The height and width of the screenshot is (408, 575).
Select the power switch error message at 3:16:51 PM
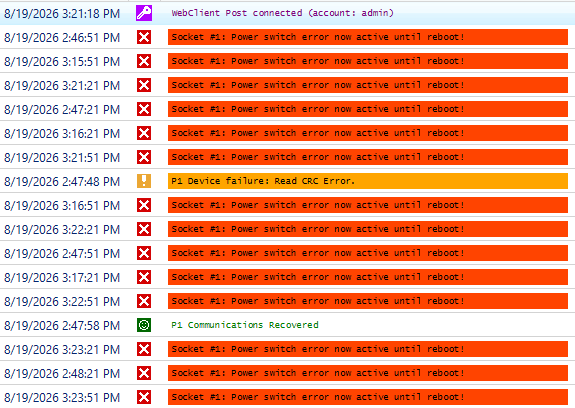[368, 205]
